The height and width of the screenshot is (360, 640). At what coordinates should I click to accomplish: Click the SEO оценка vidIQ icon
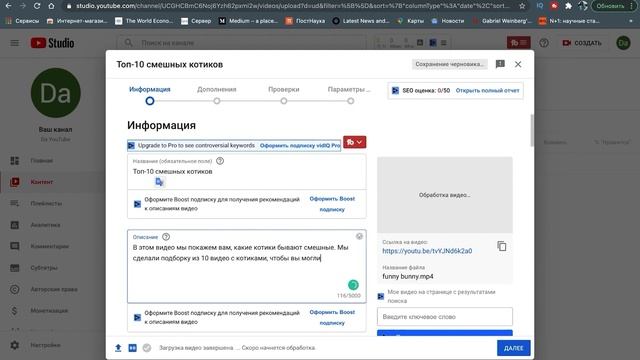tap(395, 91)
